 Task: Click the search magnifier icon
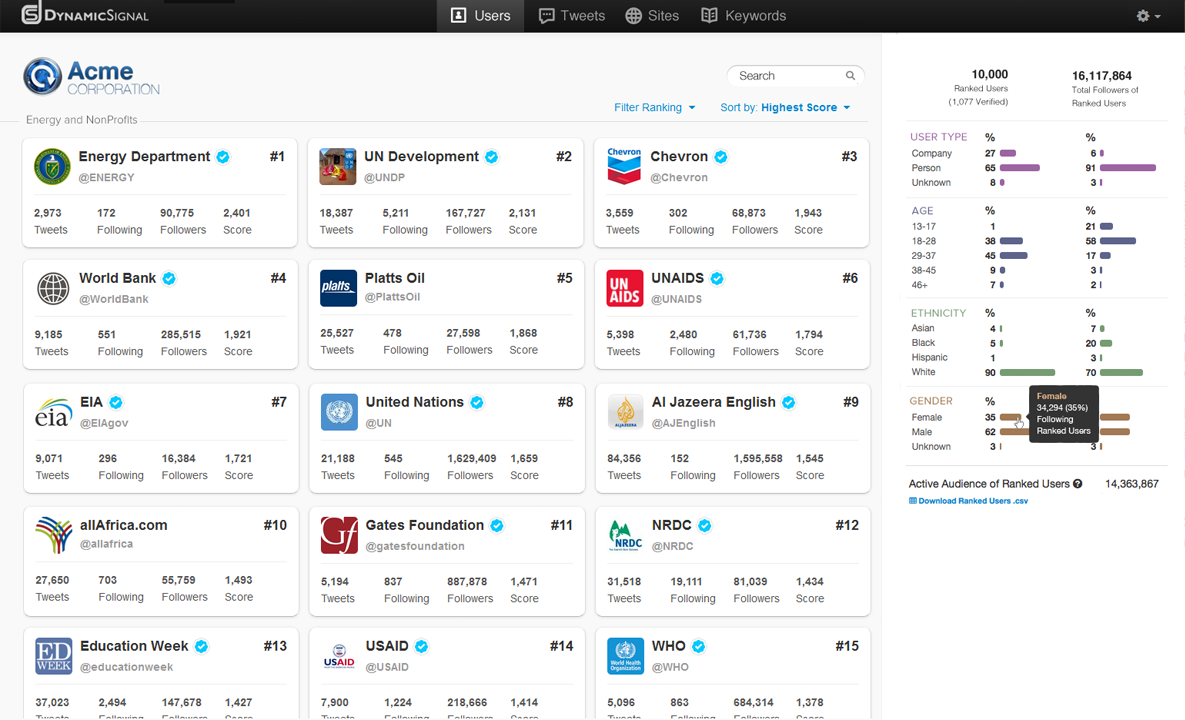click(850, 76)
